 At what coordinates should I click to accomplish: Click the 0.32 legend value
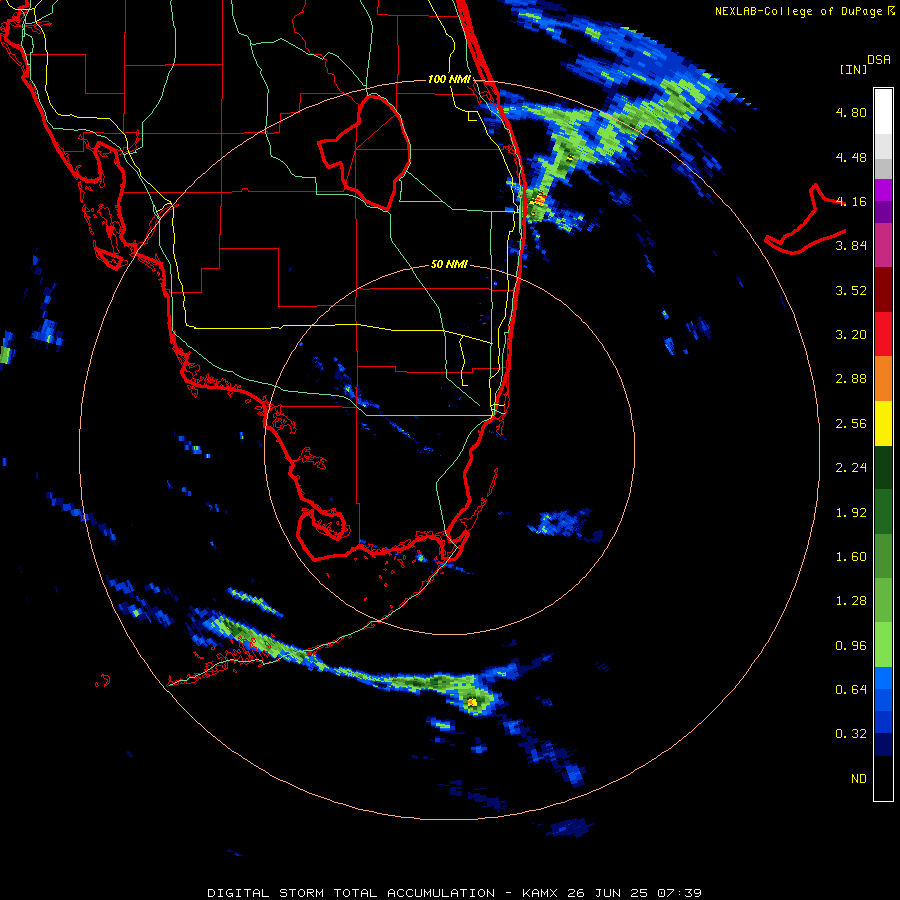pos(851,734)
